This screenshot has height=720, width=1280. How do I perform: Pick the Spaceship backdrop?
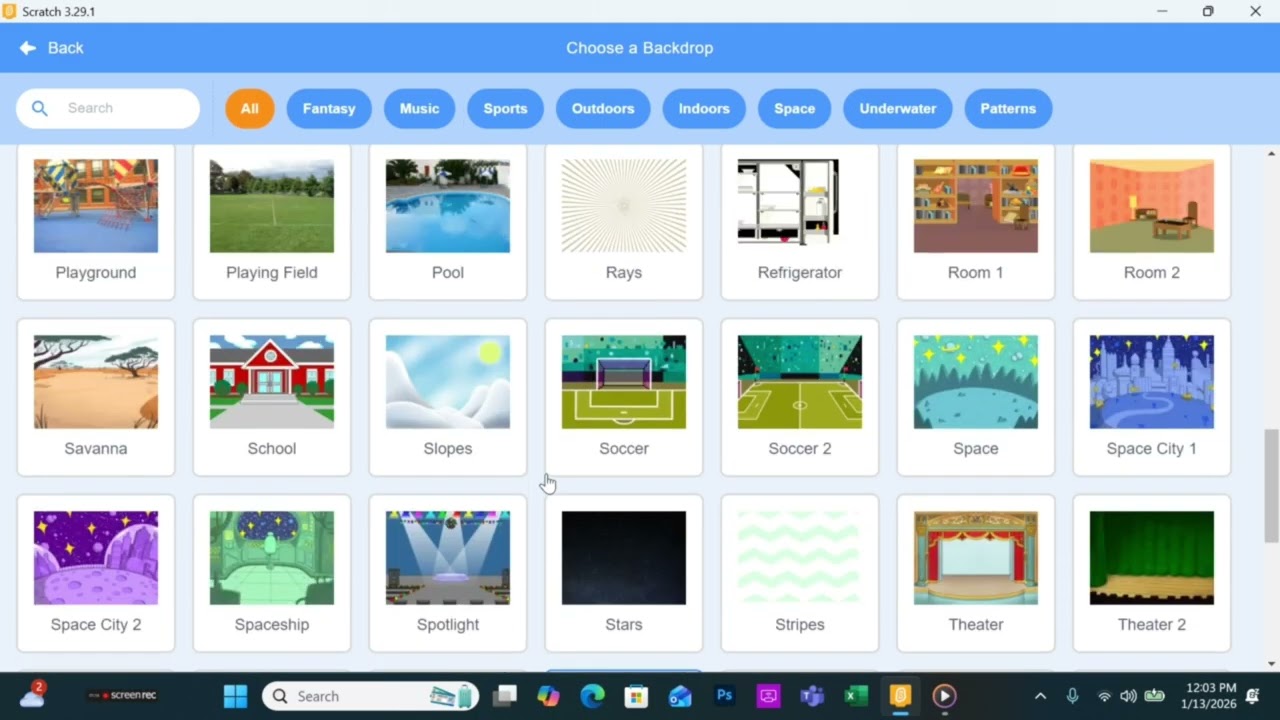(x=272, y=573)
